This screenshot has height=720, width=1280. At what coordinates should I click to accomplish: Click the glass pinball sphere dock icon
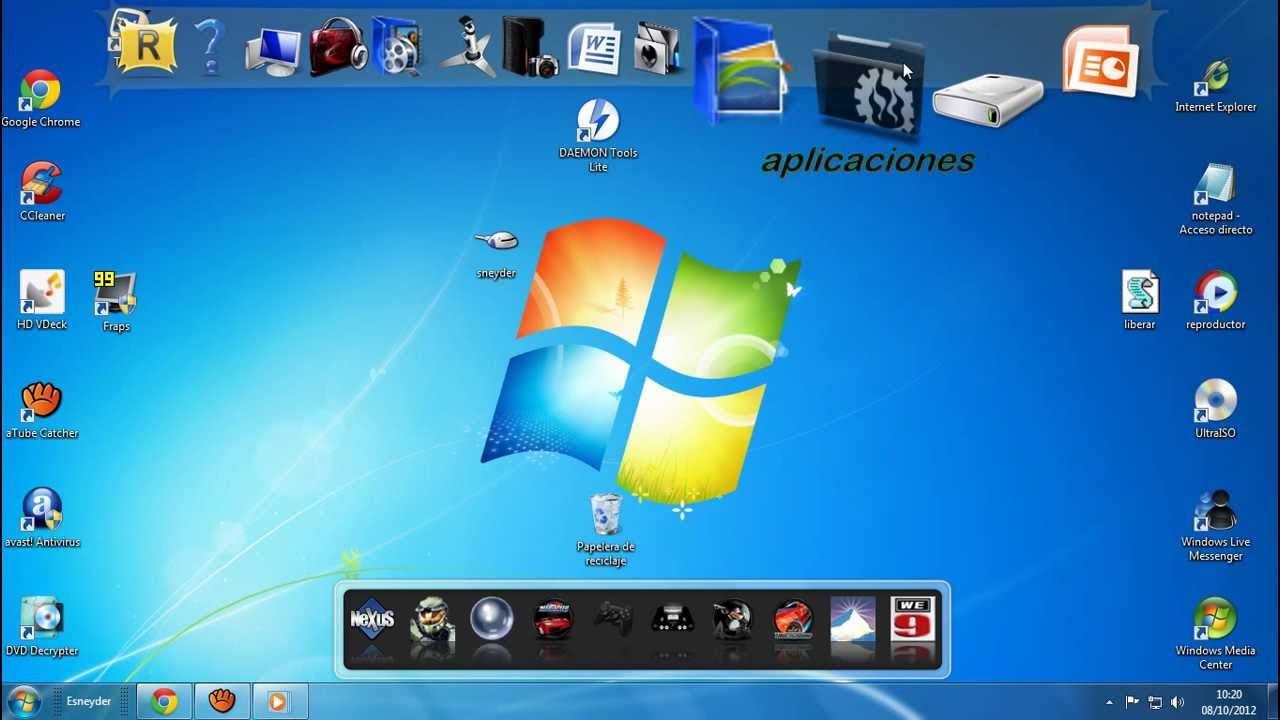coord(491,619)
